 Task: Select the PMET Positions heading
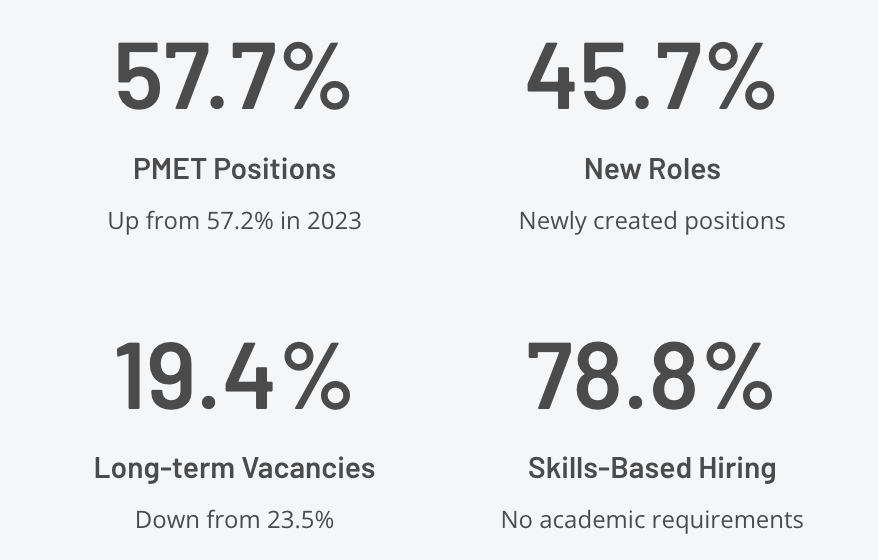pyautogui.click(x=235, y=169)
